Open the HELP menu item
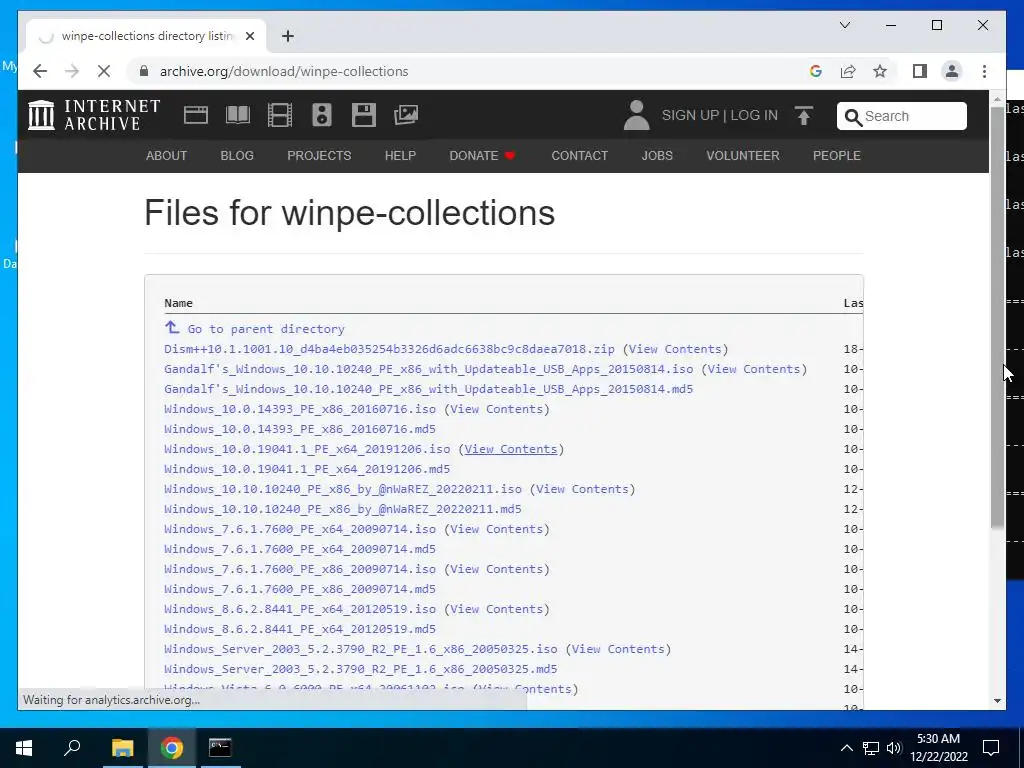Screen dimensions: 1024x768 (x=400, y=155)
